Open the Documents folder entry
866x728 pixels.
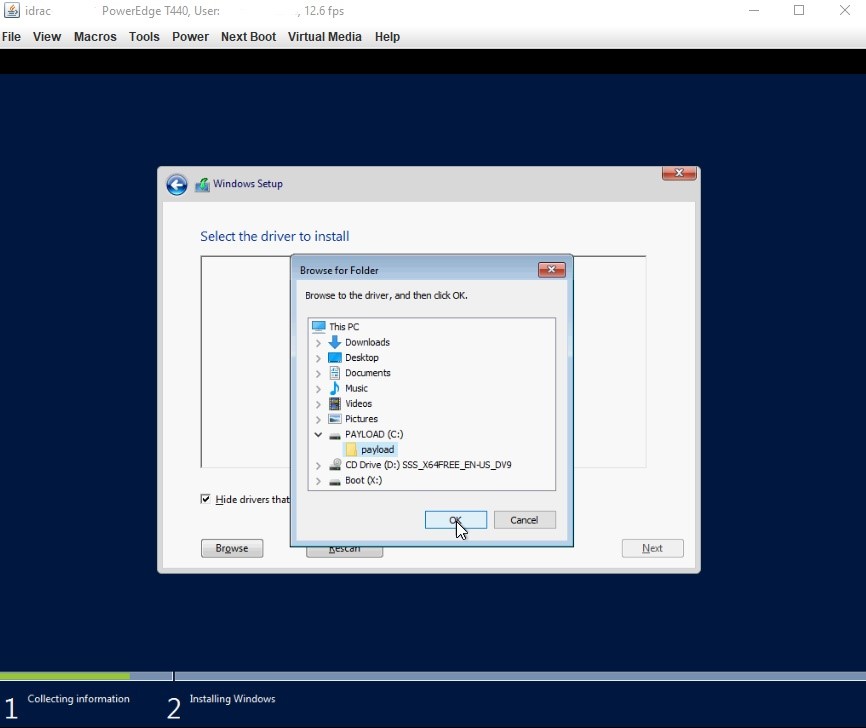362,373
